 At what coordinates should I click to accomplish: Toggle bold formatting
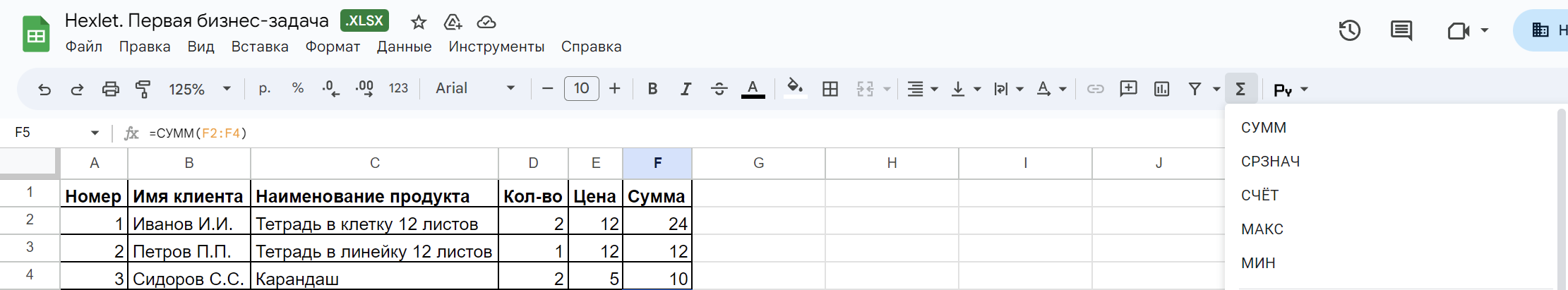(652, 89)
